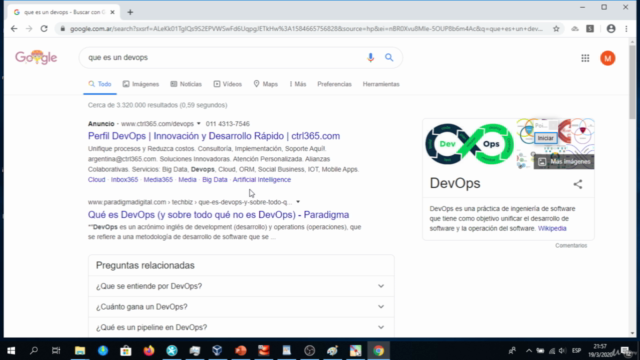640x360 pixels.
Task: Click the site lock icon in address bar
Action: (62, 29)
